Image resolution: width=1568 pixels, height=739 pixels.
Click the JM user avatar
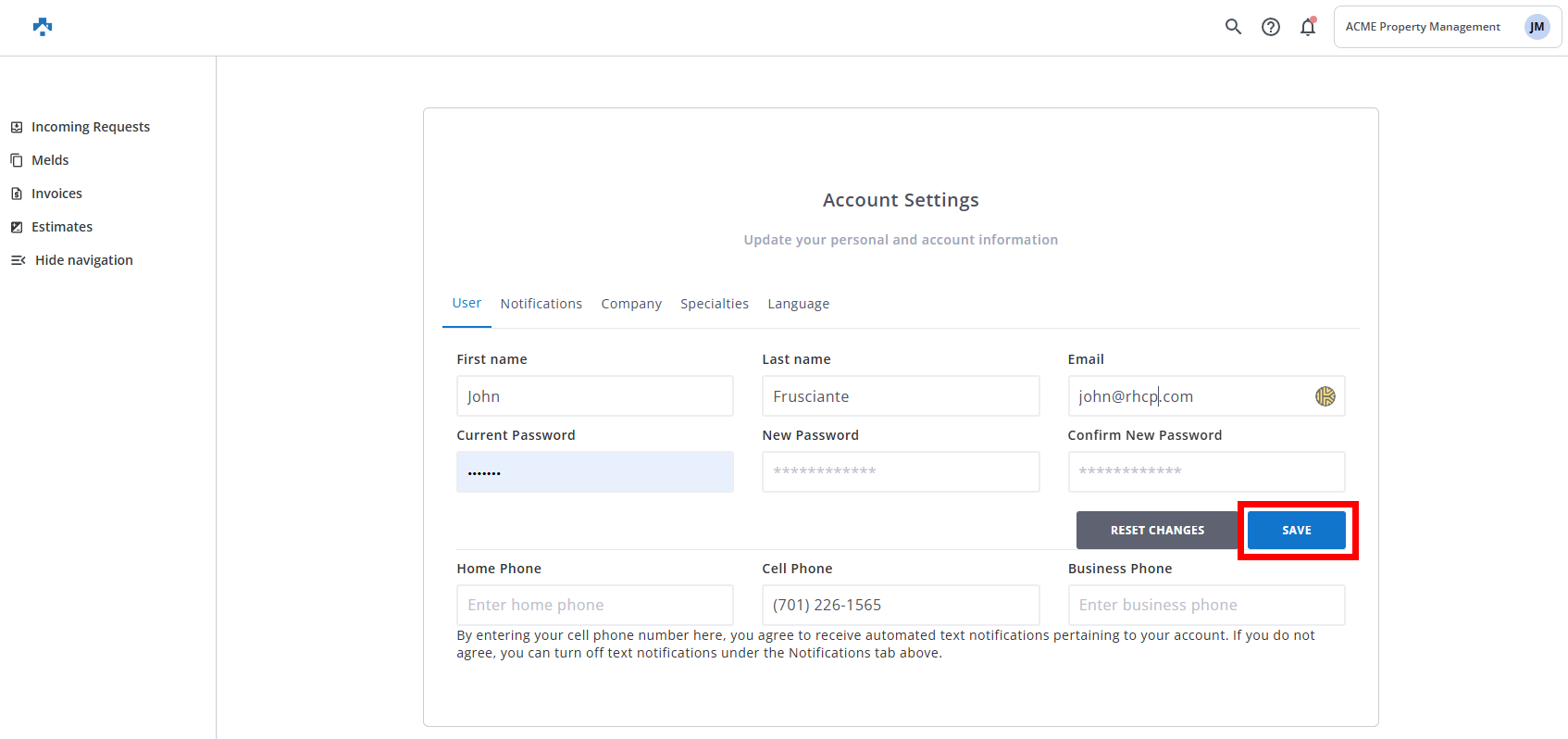1537,27
